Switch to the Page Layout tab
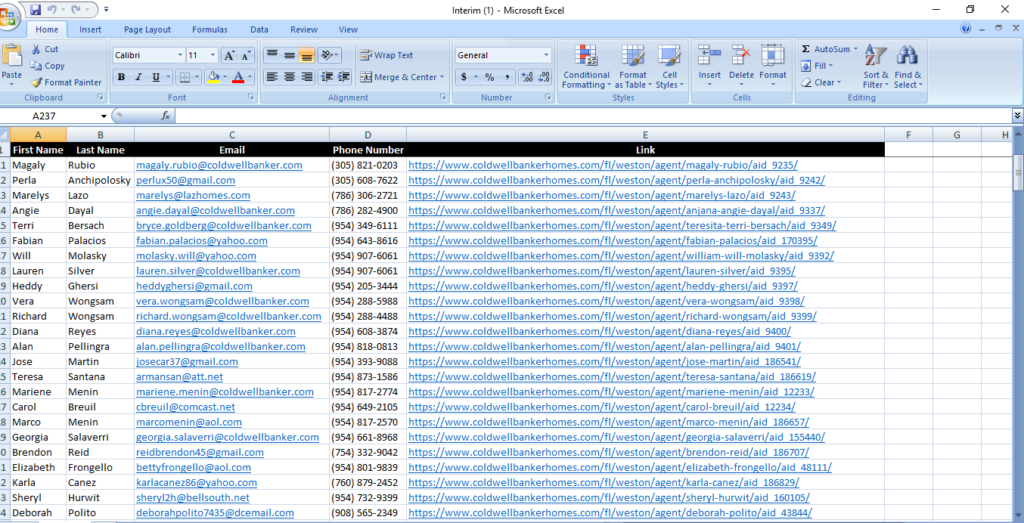The height and width of the screenshot is (523, 1024). 147,29
